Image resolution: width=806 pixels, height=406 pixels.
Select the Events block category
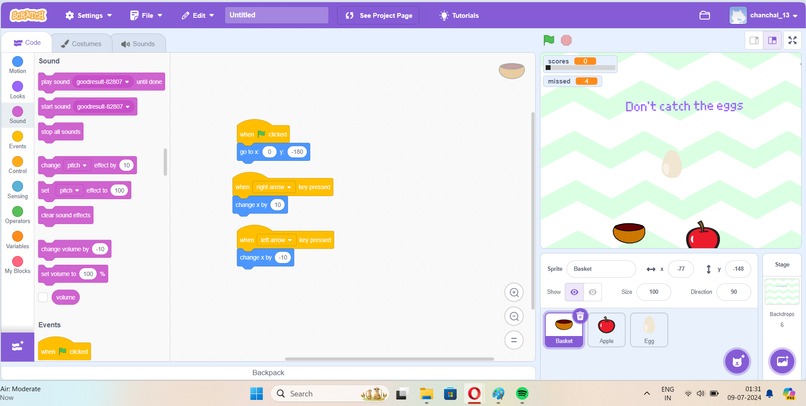tap(17, 140)
